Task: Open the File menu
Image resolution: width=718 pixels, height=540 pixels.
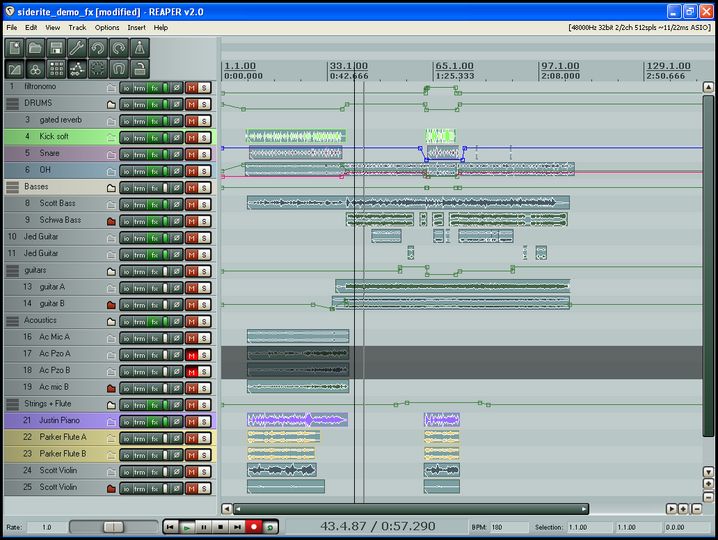Action: click(12, 27)
